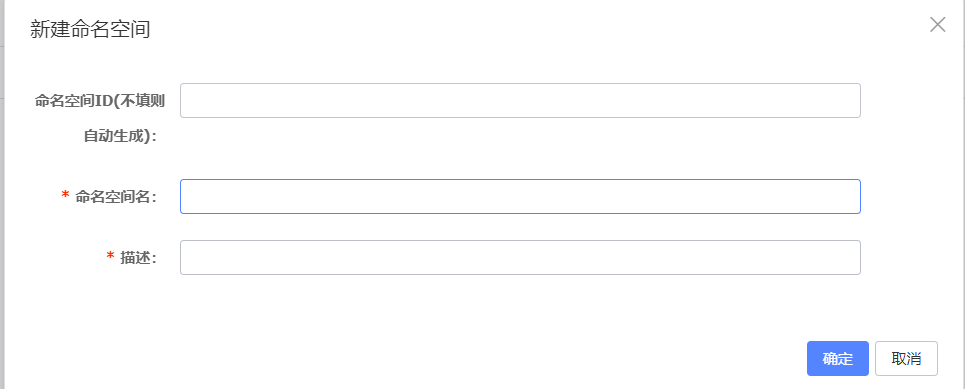Select the 描述 input field
Image resolution: width=965 pixels, height=389 pixels.
(520, 257)
